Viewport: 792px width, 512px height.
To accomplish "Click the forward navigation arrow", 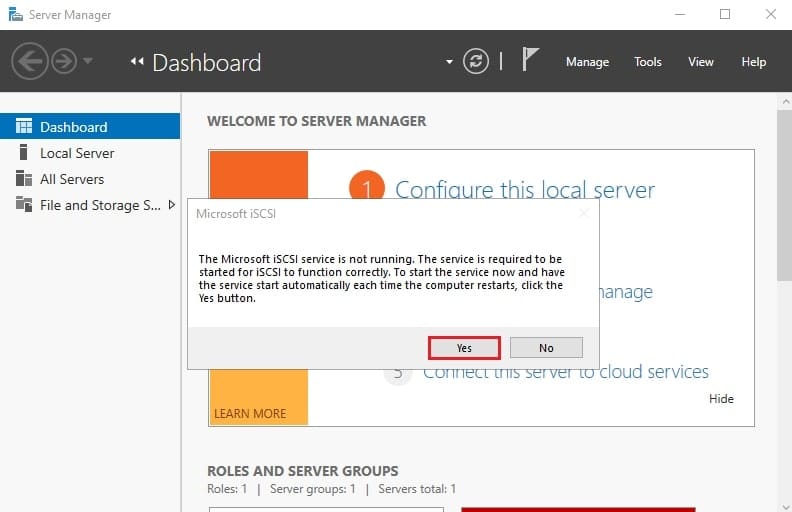I will 64,61.
